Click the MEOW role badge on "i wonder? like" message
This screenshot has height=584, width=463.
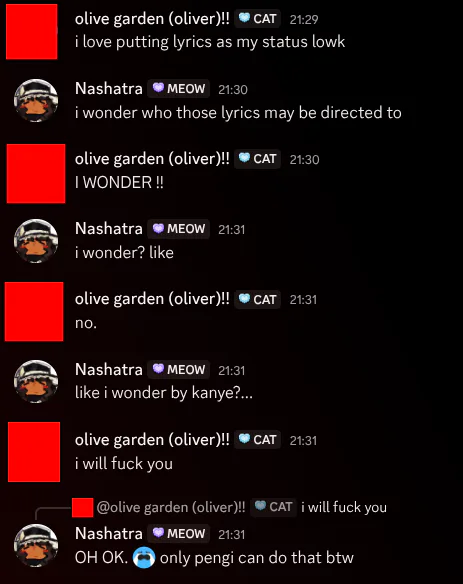point(178,229)
